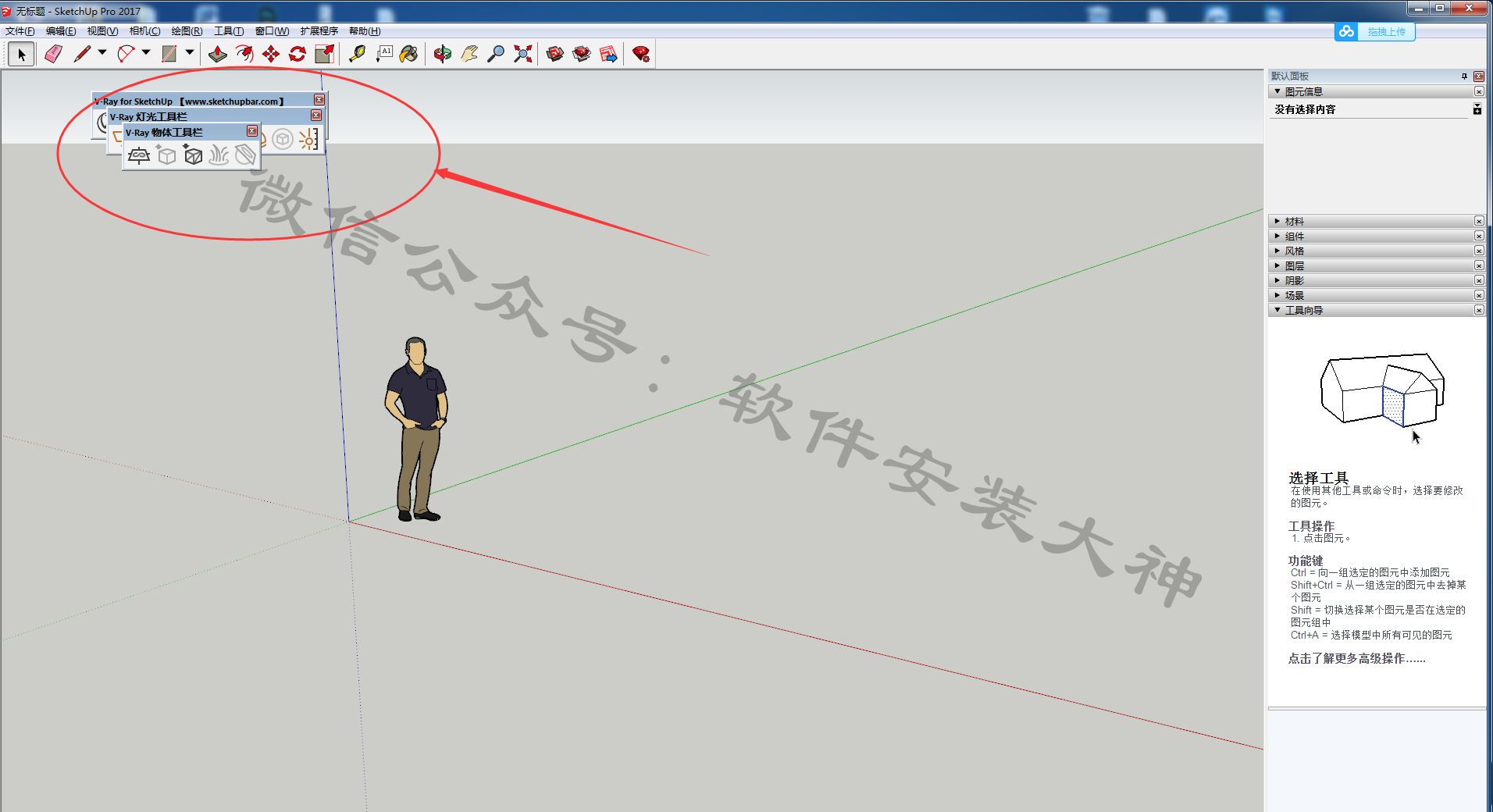Viewport: 1493px width, 812px height.
Task: Select the V-Ray mesh clipper tool
Action: pyautogui.click(x=245, y=155)
